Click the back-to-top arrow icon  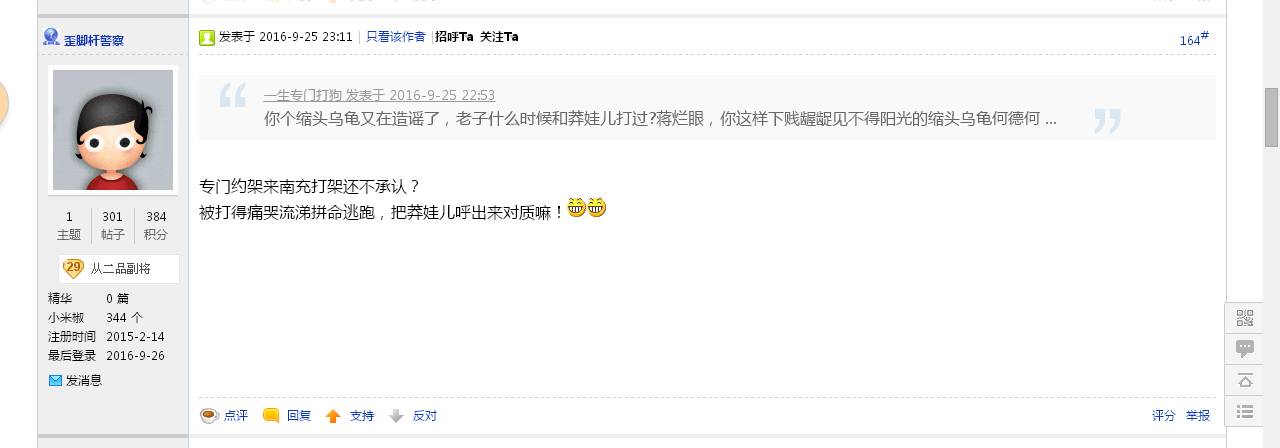tap(1245, 380)
